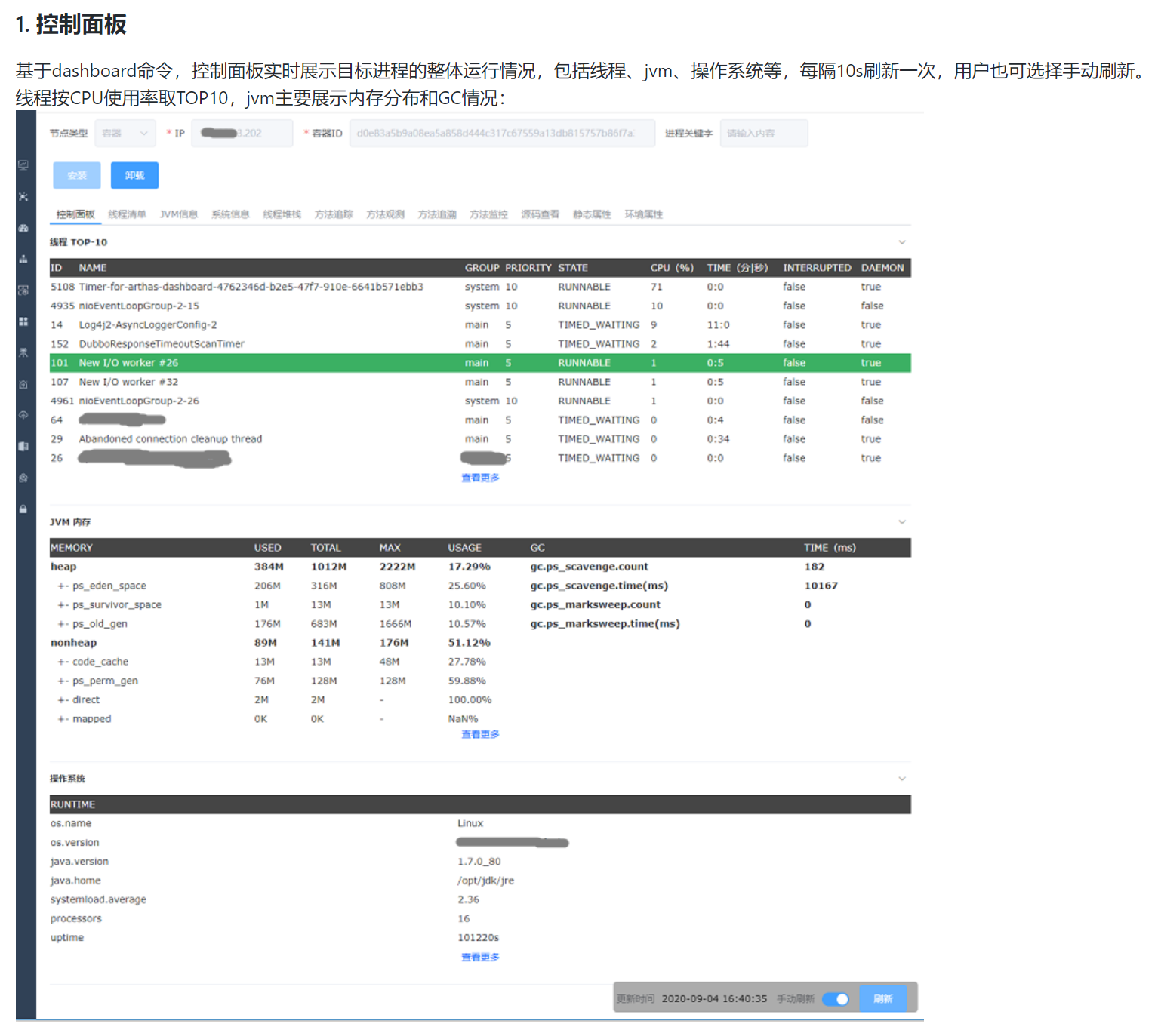Click 查看更多 under the JVM memory table
Viewport: 1158px width, 1036px height.
[480, 734]
